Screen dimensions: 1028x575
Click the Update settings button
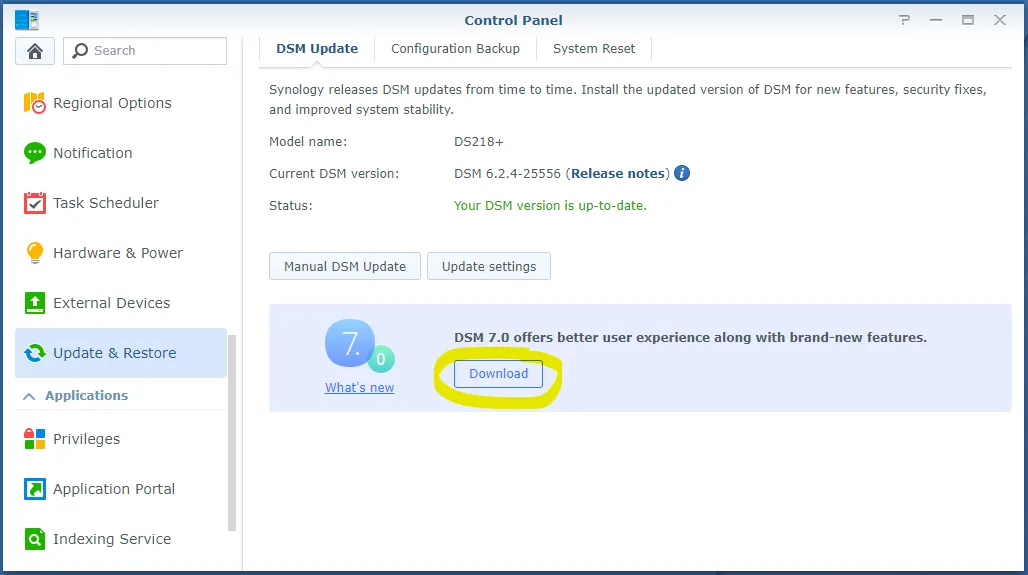(x=489, y=266)
